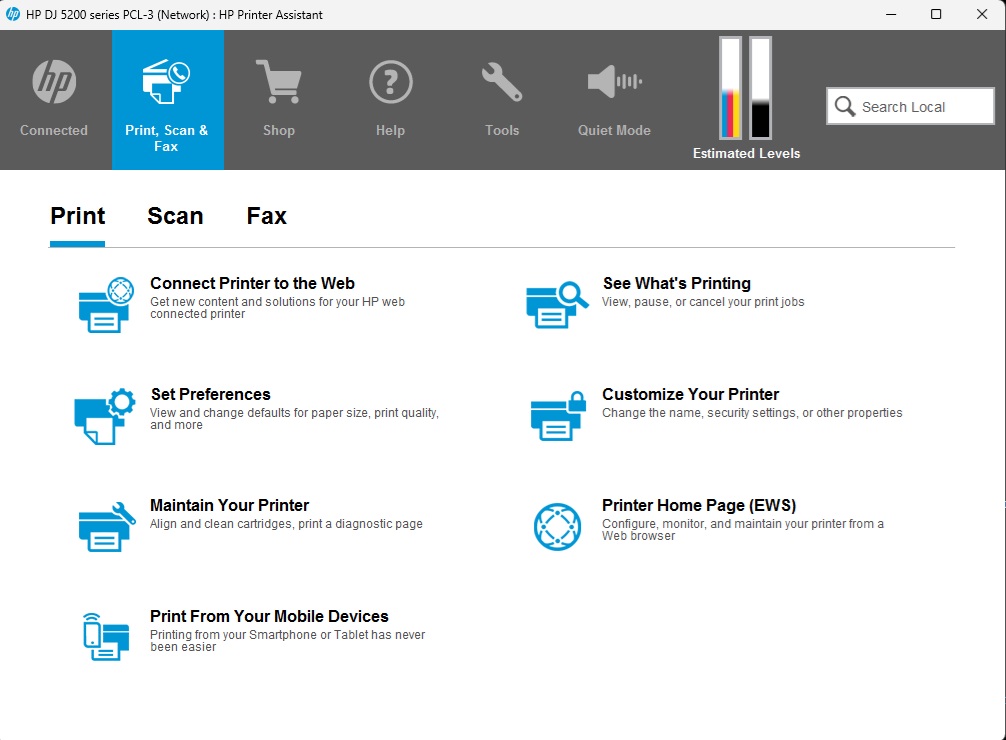This screenshot has width=1006, height=740.
Task: Select the Print tab
Action: [x=78, y=216]
